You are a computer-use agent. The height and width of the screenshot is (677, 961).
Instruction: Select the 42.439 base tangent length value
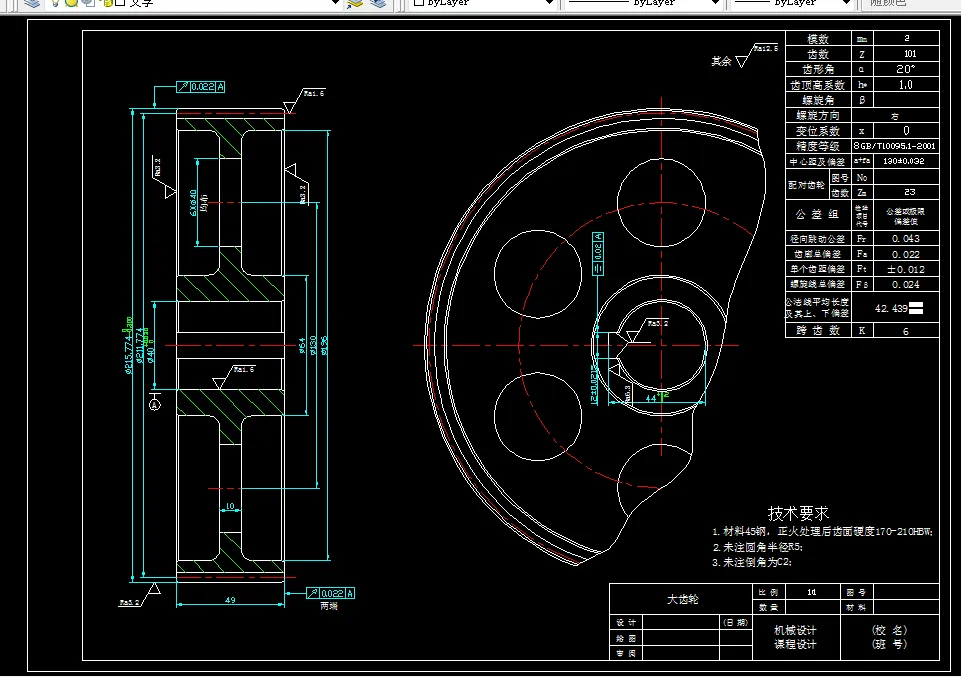click(898, 308)
